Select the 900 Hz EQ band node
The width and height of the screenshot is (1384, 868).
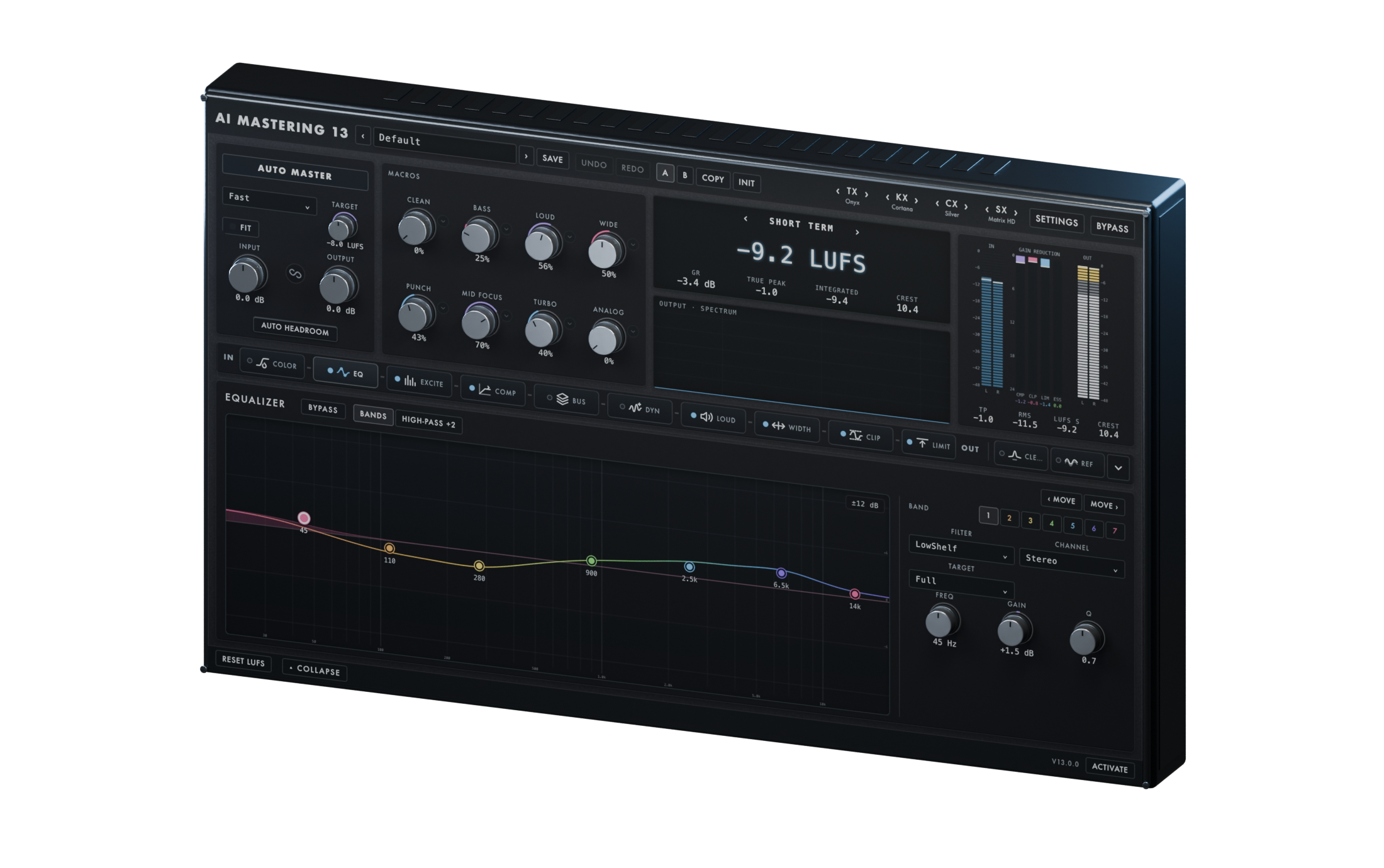591,560
